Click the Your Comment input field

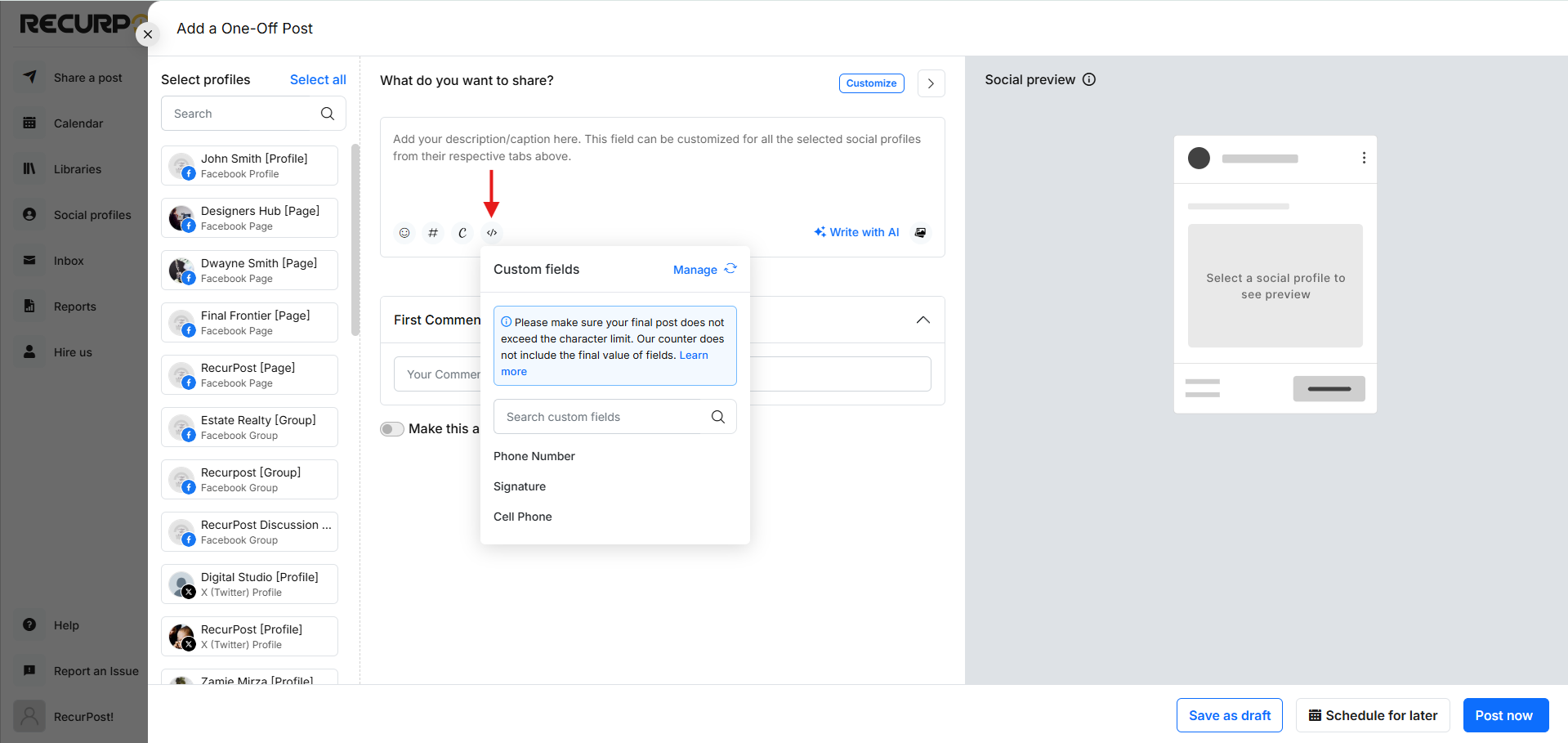663,374
